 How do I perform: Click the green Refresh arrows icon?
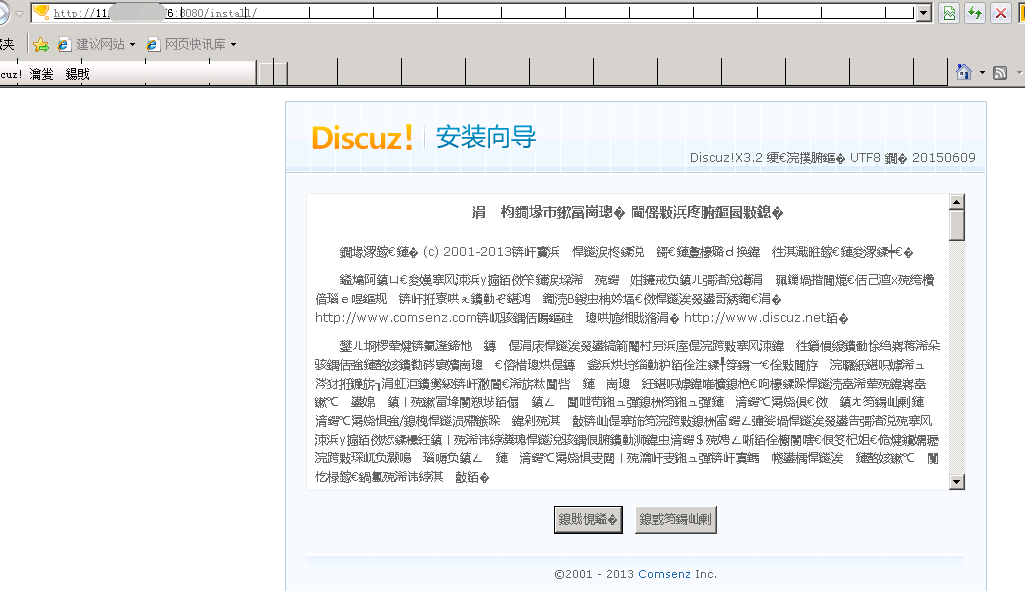975,13
